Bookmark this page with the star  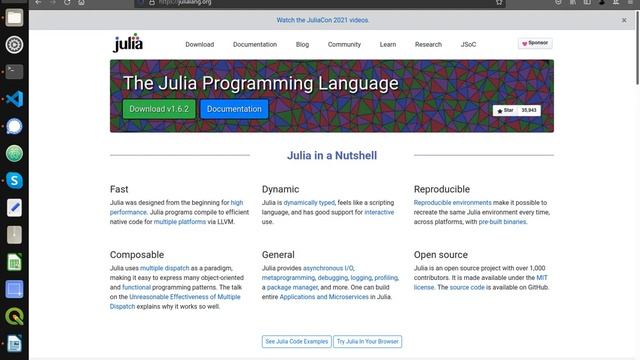tap(499, 2)
